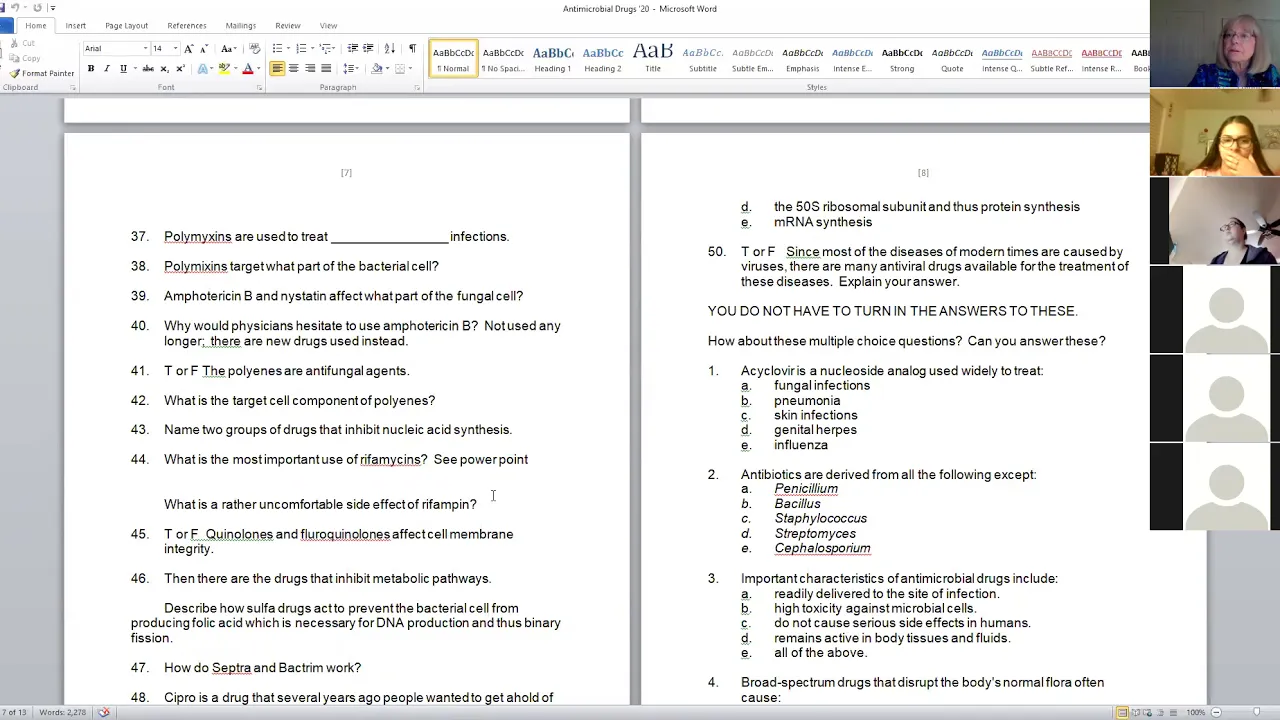Click the Text Effects icon

click(202, 68)
